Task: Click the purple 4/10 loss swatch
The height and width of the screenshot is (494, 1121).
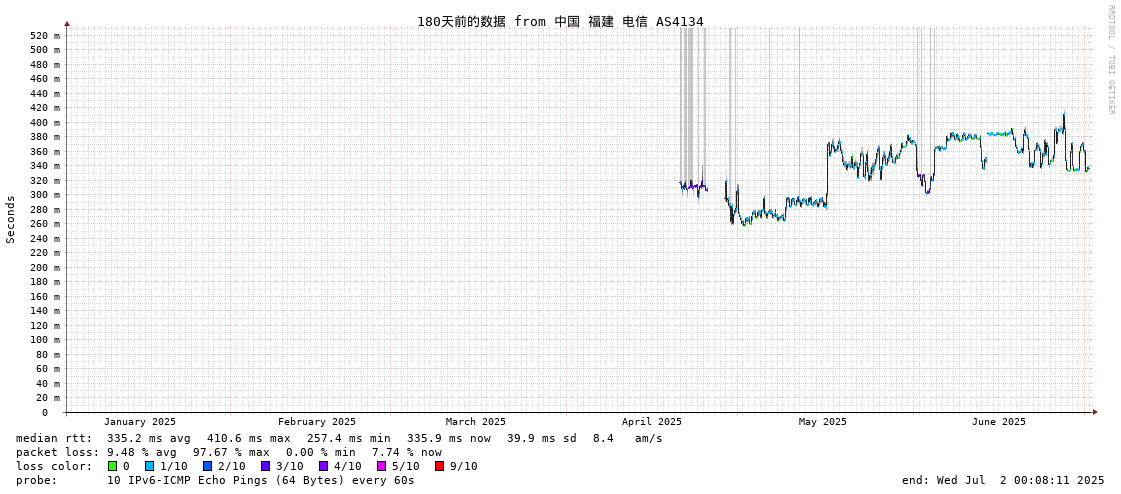Action: (x=324, y=466)
